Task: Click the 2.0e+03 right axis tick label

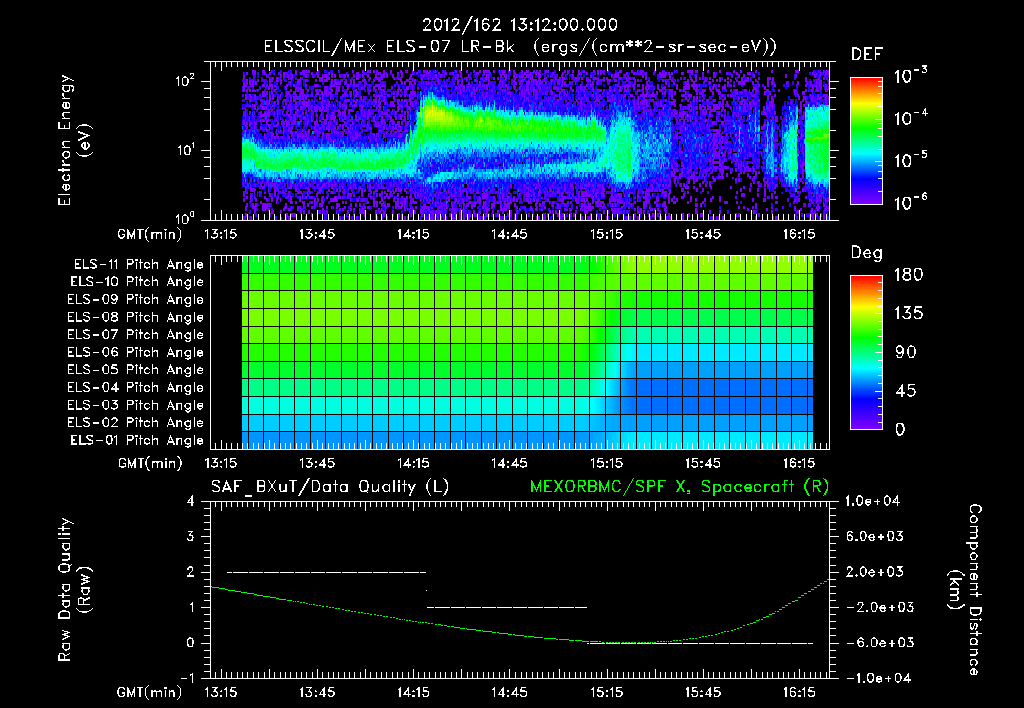Action: 875,572
